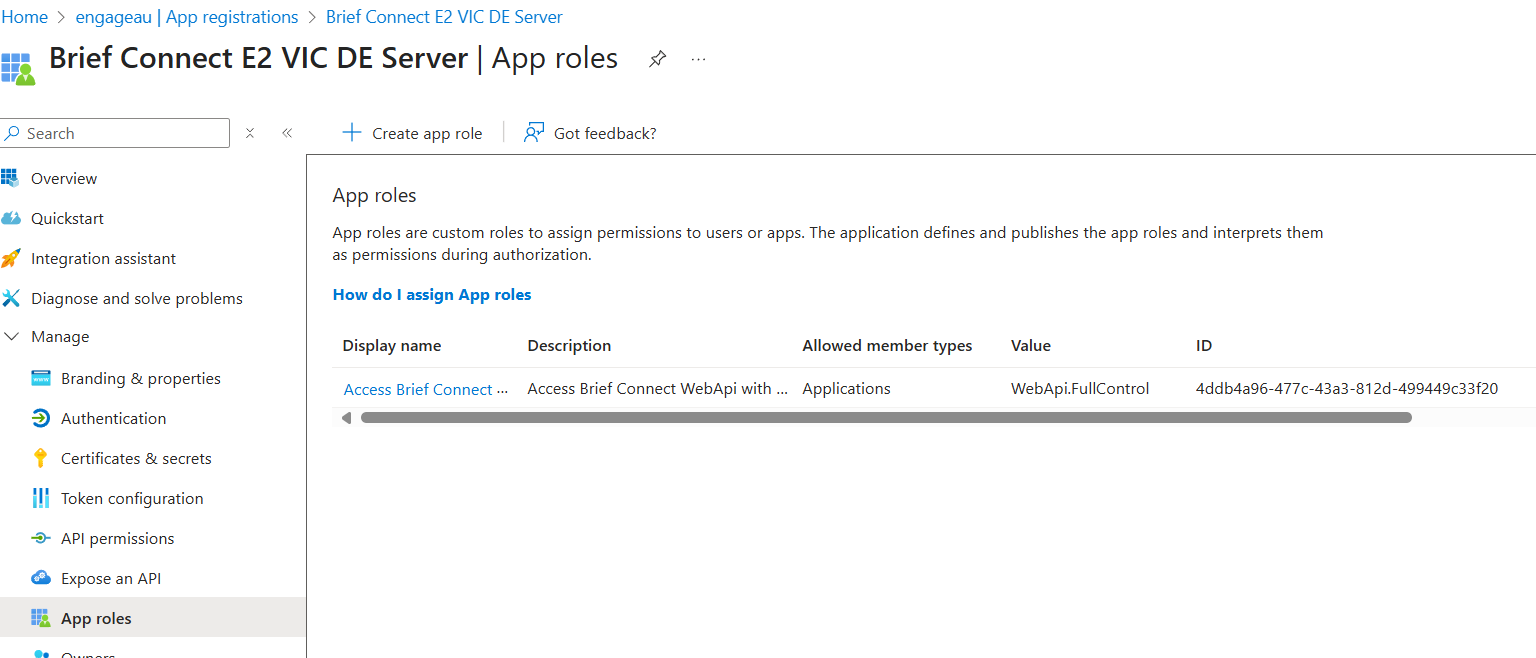Sort by the Display name column header

pyautogui.click(x=392, y=346)
